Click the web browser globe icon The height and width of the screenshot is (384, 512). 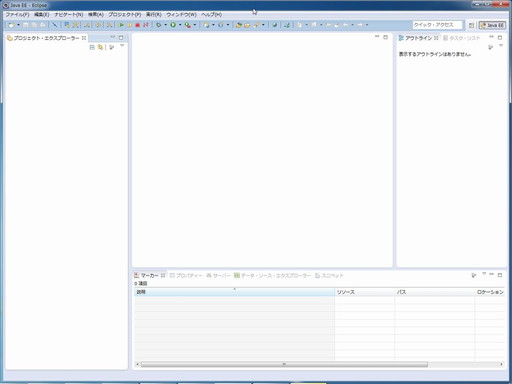[x=274, y=25]
